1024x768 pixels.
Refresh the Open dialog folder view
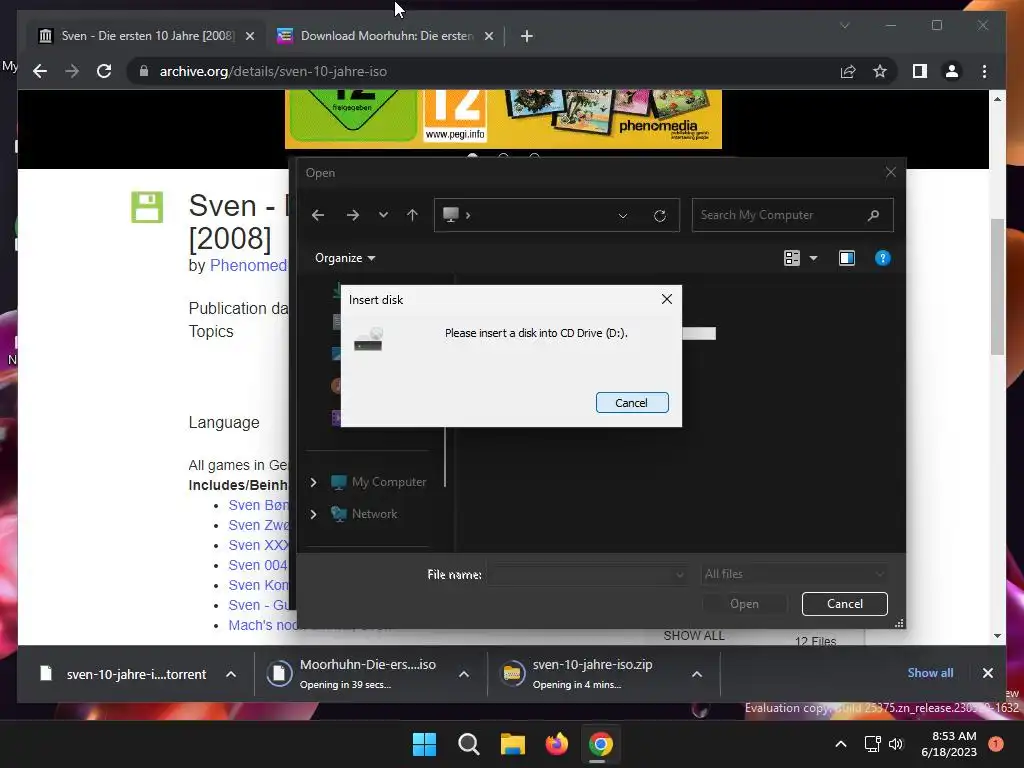coord(660,216)
